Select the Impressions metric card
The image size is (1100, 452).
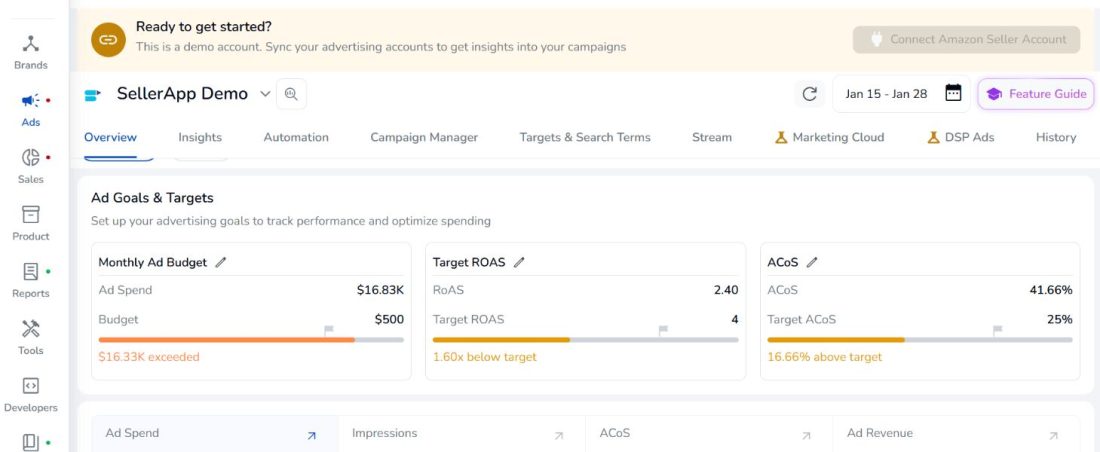click(x=462, y=434)
